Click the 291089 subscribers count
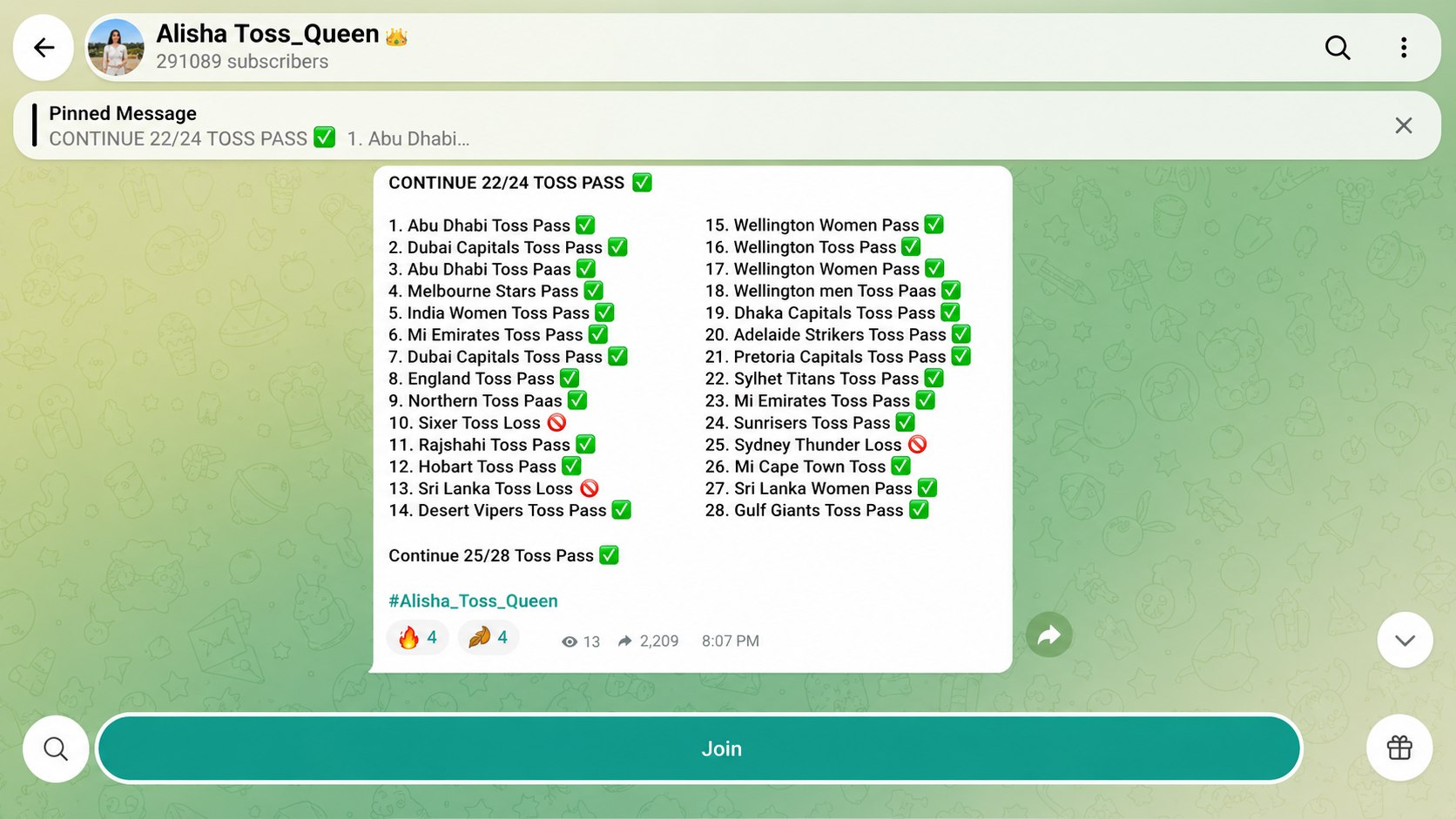 [242, 62]
